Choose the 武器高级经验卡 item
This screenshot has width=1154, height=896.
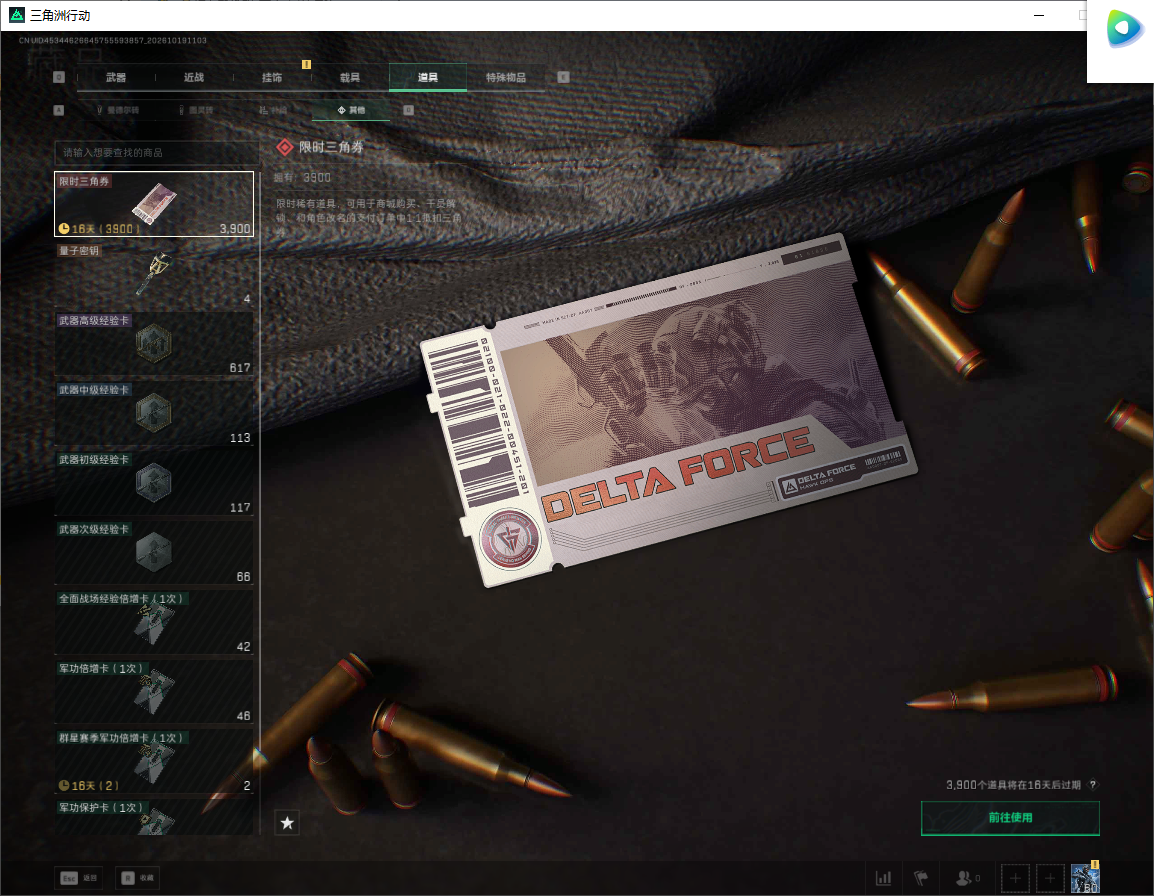[x=154, y=343]
